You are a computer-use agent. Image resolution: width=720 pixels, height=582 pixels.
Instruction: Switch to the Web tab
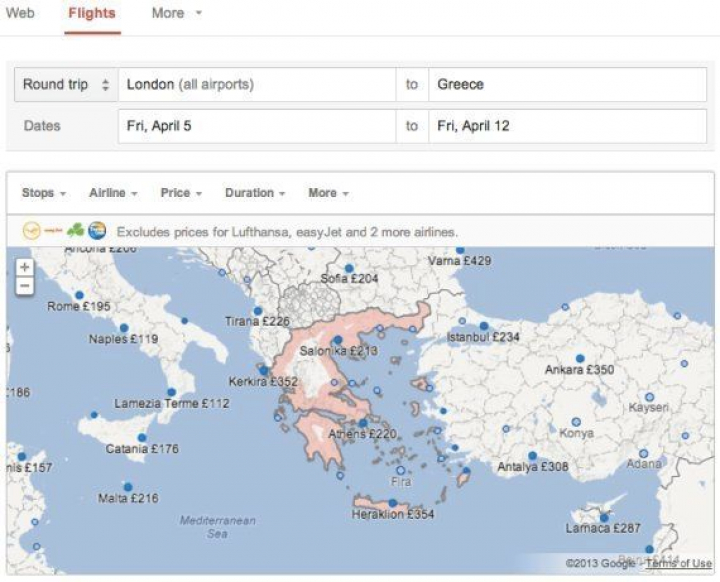click(20, 14)
